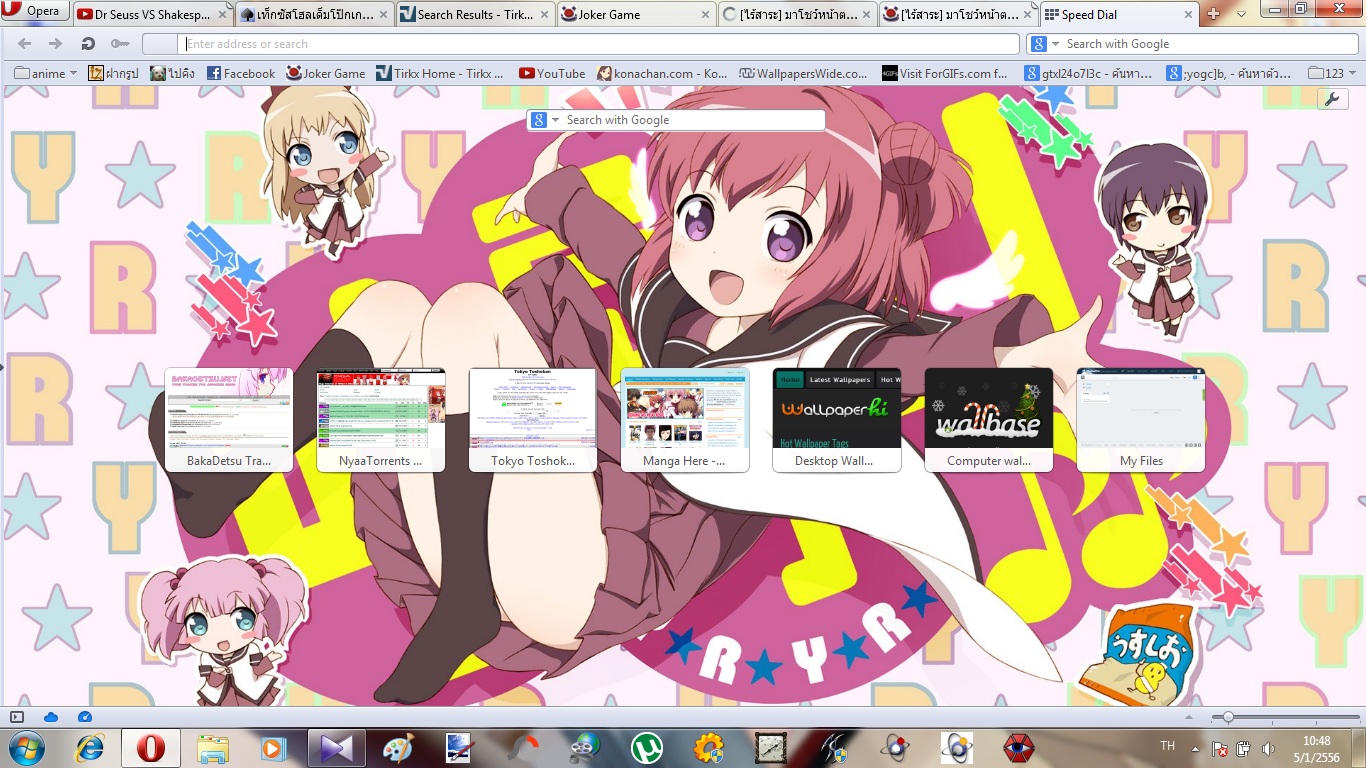Open the Tirkx Home bookmark
Image resolution: width=1366 pixels, height=768 pixels.
pyautogui.click(x=441, y=73)
